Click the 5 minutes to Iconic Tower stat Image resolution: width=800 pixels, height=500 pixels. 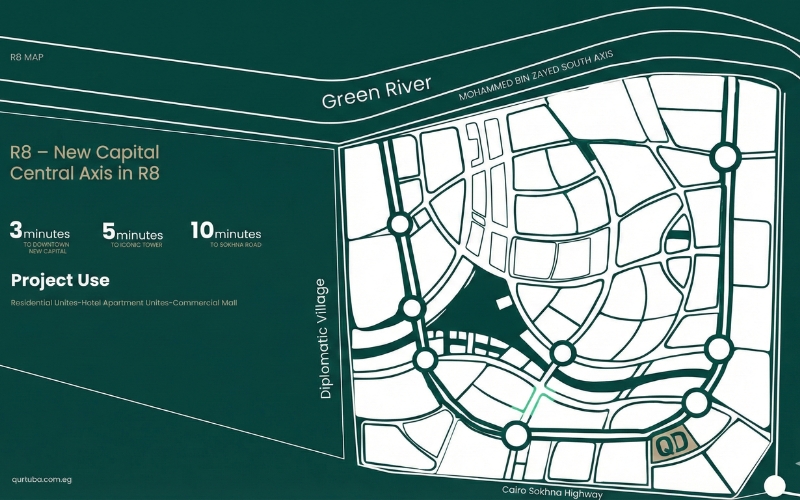(x=132, y=234)
